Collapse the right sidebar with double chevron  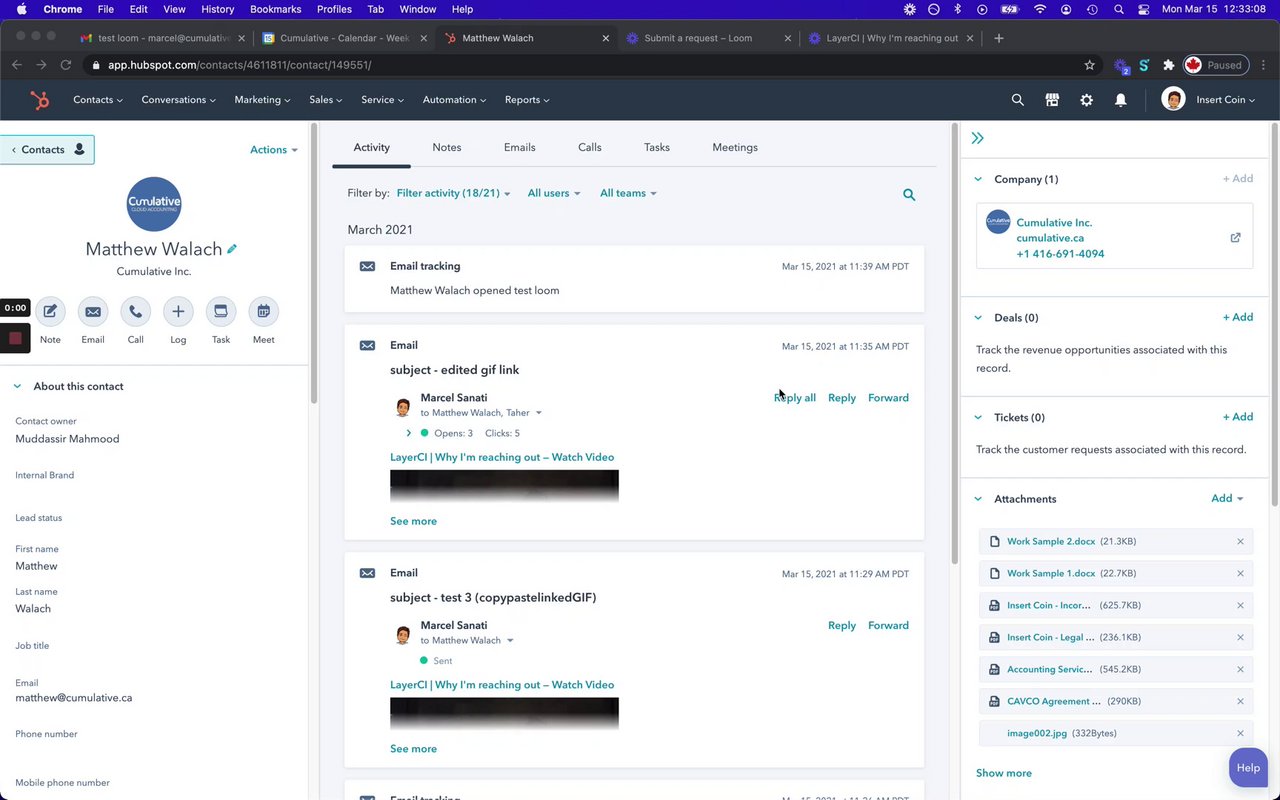(977, 138)
